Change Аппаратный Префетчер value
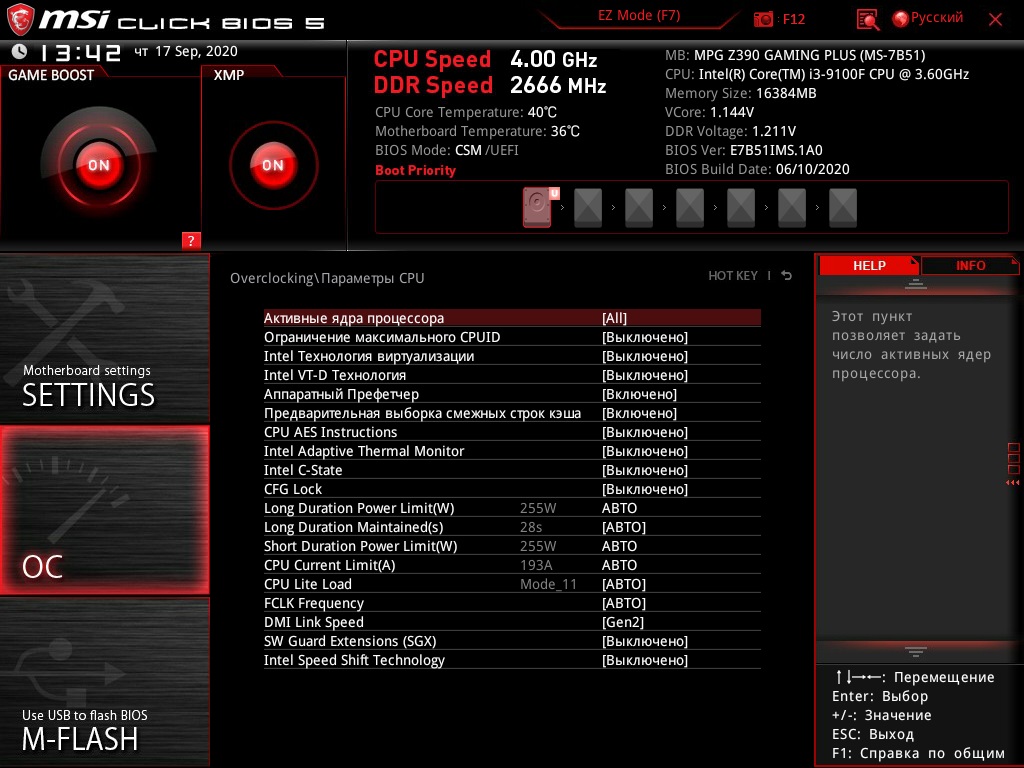The height and width of the screenshot is (768, 1024). point(512,394)
